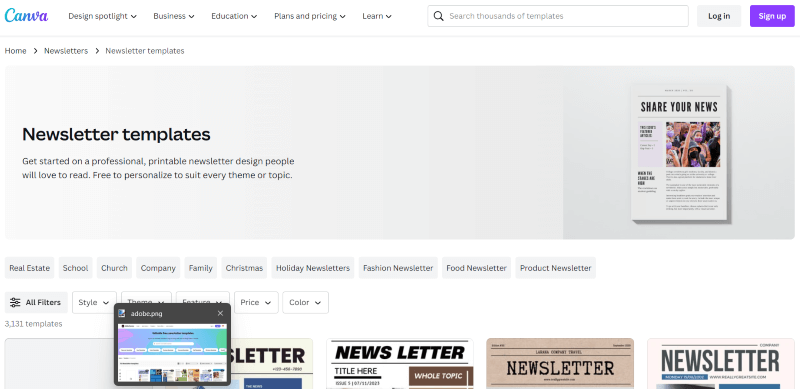Select the Food Newsletter chip

pos(477,268)
